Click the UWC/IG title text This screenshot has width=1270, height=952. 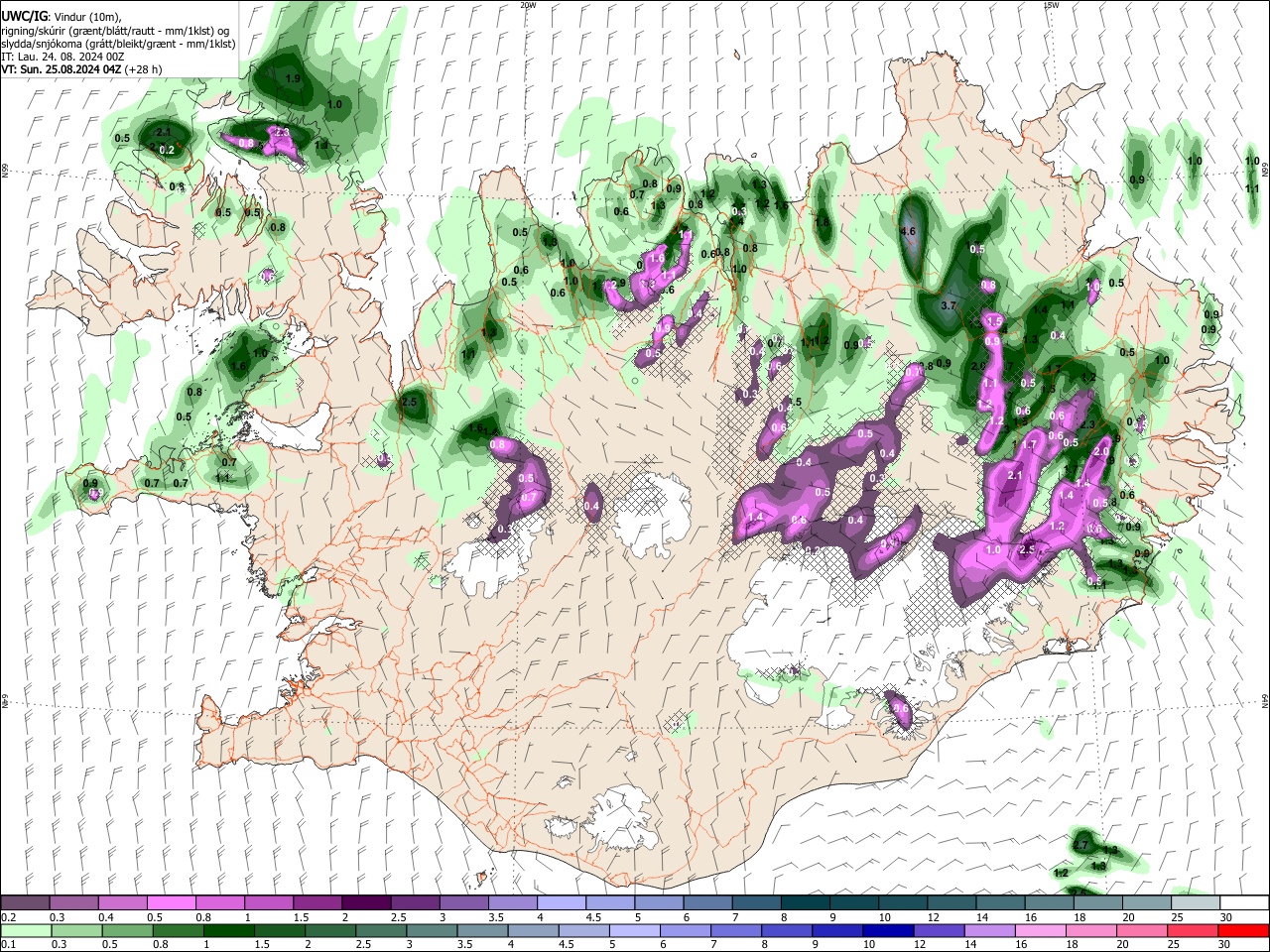coord(23,17)
